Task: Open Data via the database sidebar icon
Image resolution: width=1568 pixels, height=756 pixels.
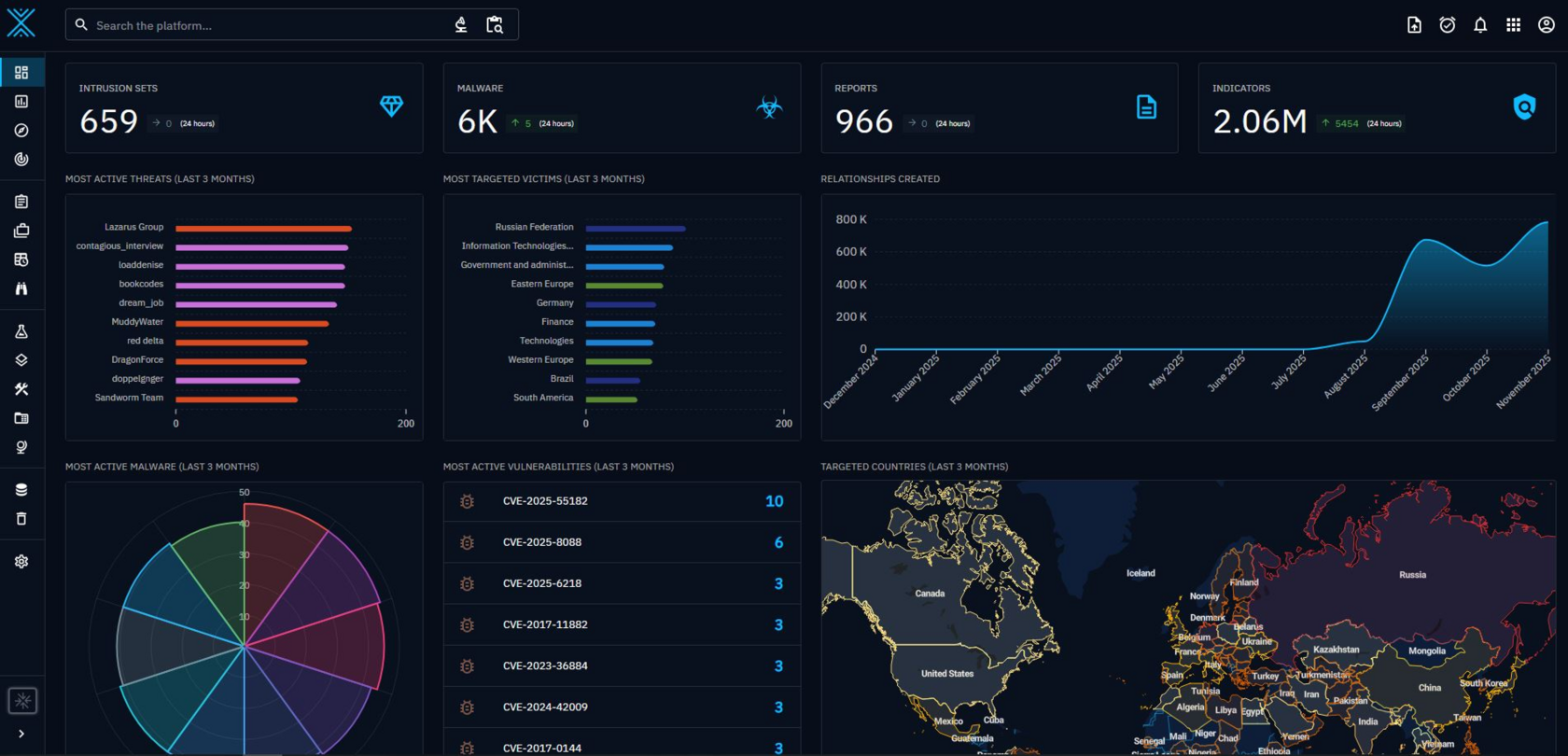Action: (21, 490)
